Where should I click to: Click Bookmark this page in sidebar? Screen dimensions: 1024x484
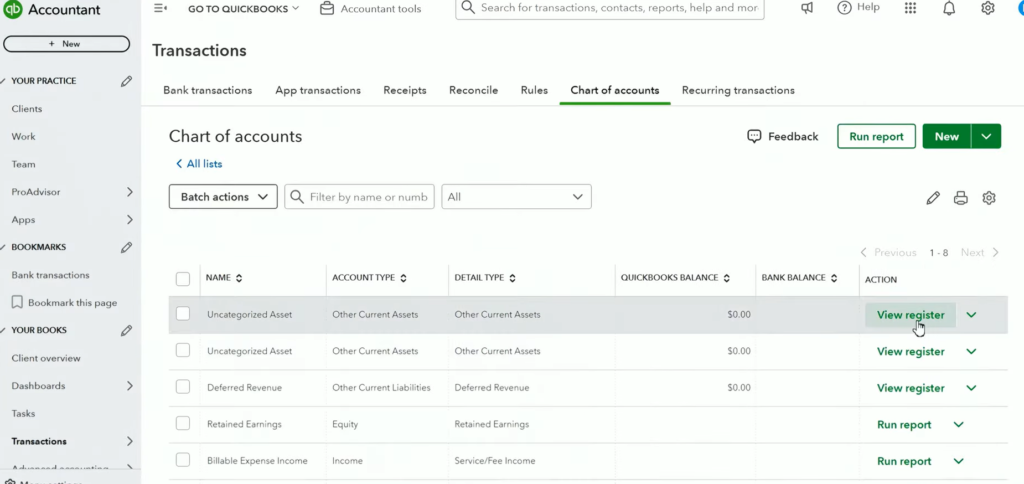pyautogui.click(x=64, y=303)
